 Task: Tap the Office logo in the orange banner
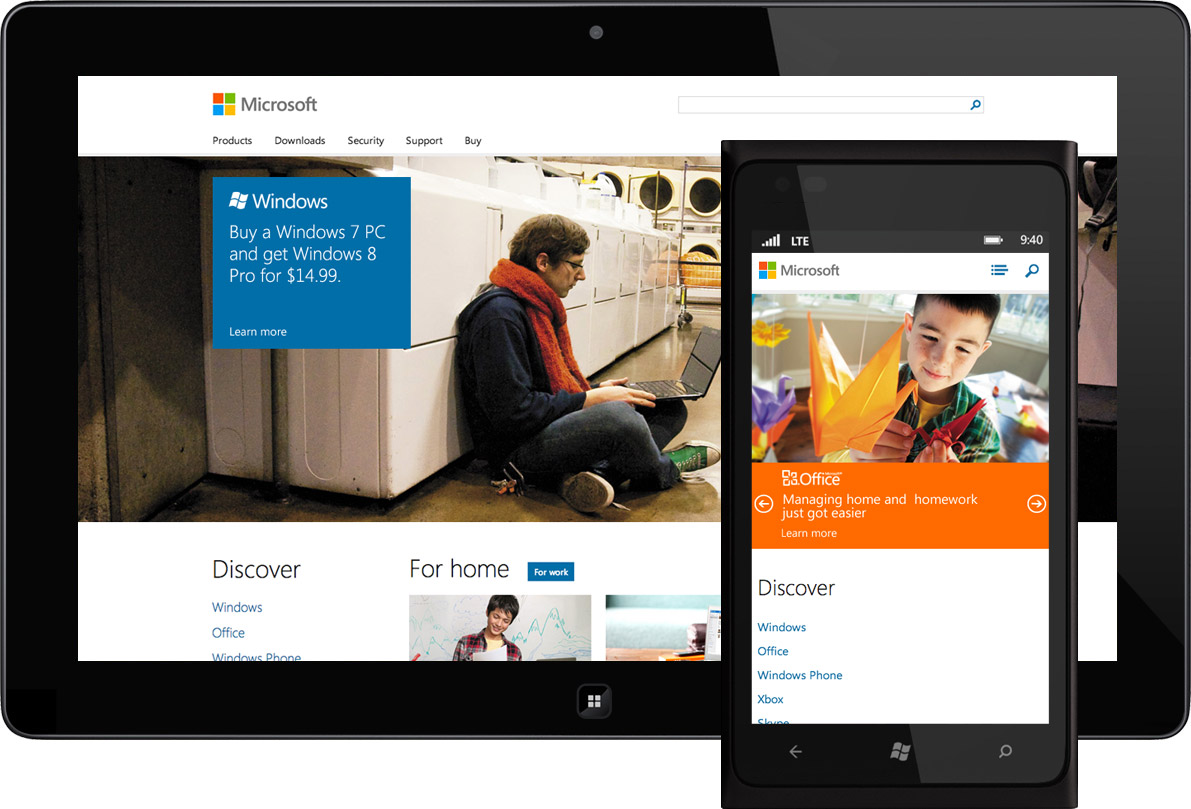pyautogui.click(x=811, y=479)
